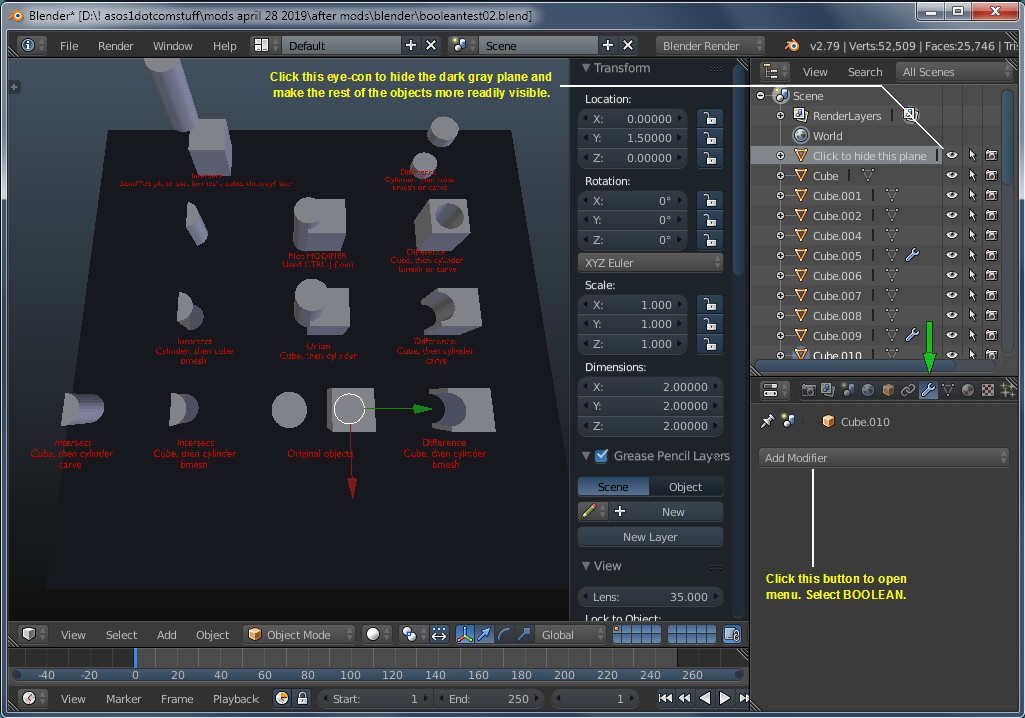Open the Render properties camera tab
1025x718 pixels.
click(808, 390)
